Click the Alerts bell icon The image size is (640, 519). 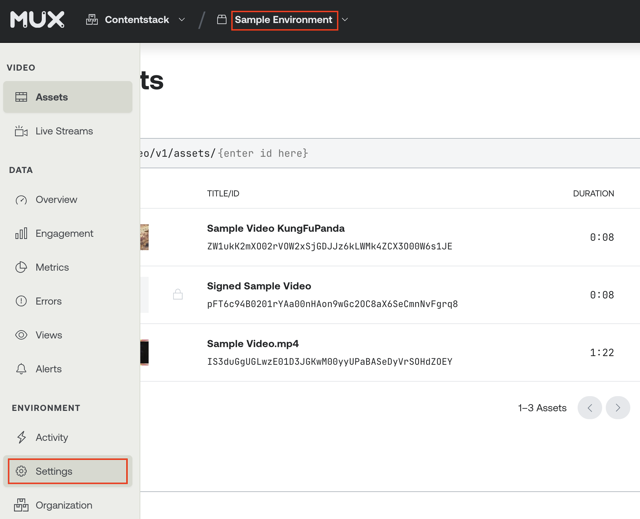(x=21, y=369)
